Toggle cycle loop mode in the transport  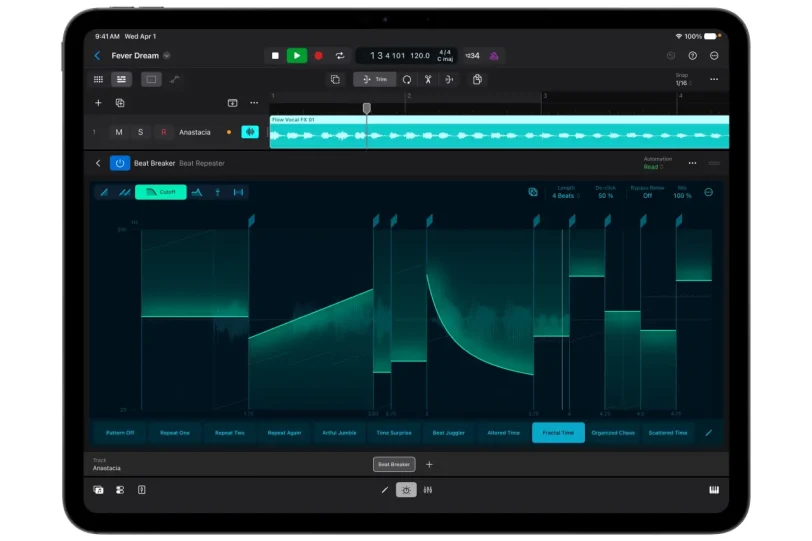pos(340,55)
